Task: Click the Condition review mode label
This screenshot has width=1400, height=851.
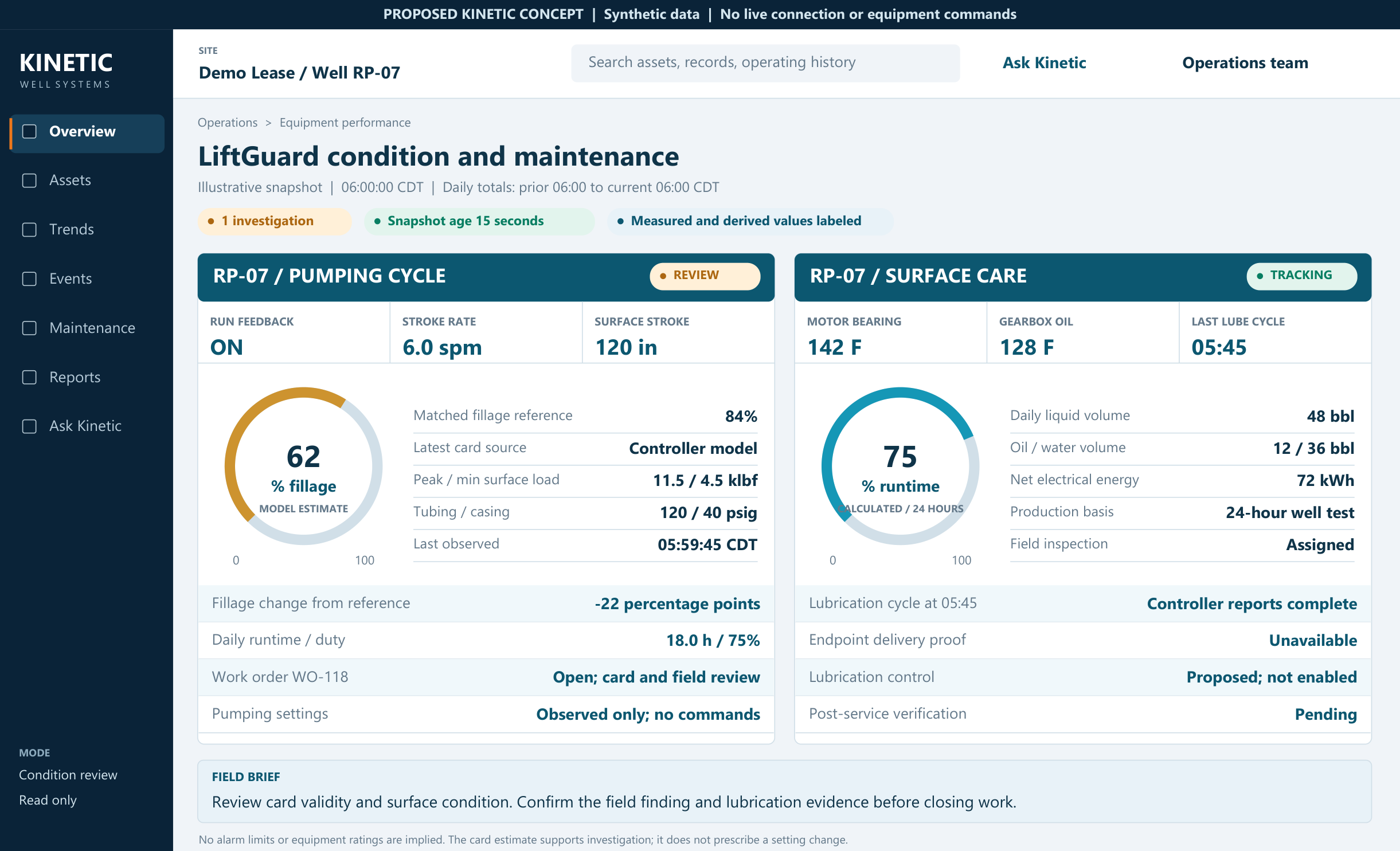Action: click(x=68, y=775)
